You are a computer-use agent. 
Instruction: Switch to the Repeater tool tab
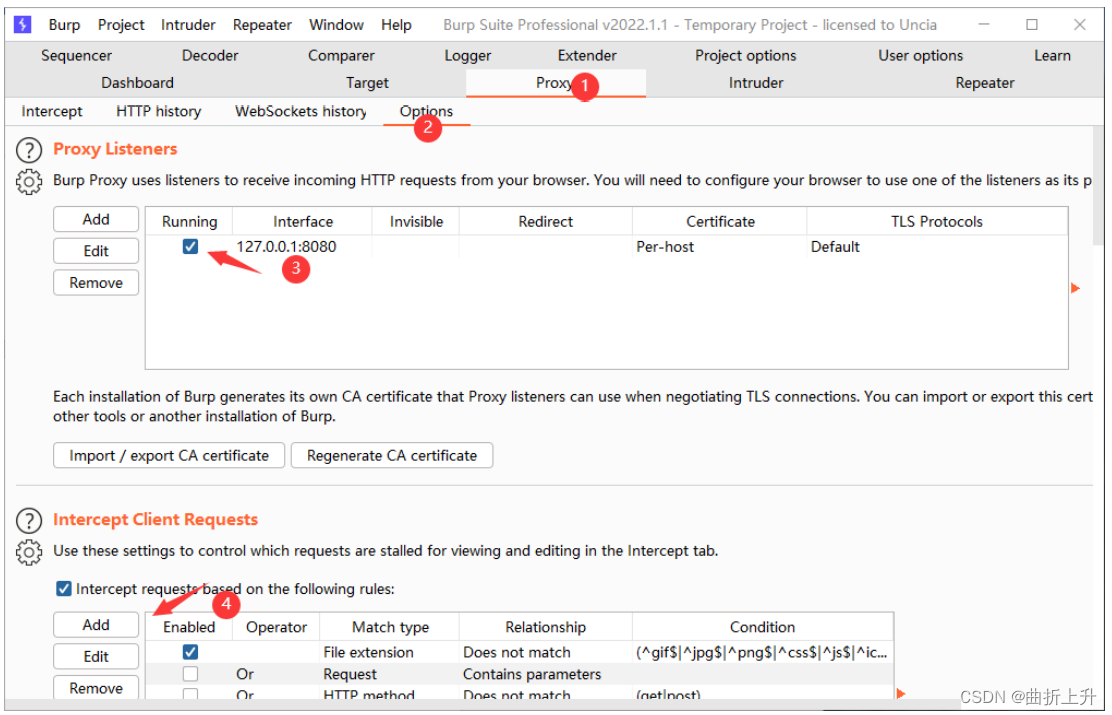click(985, 83)
